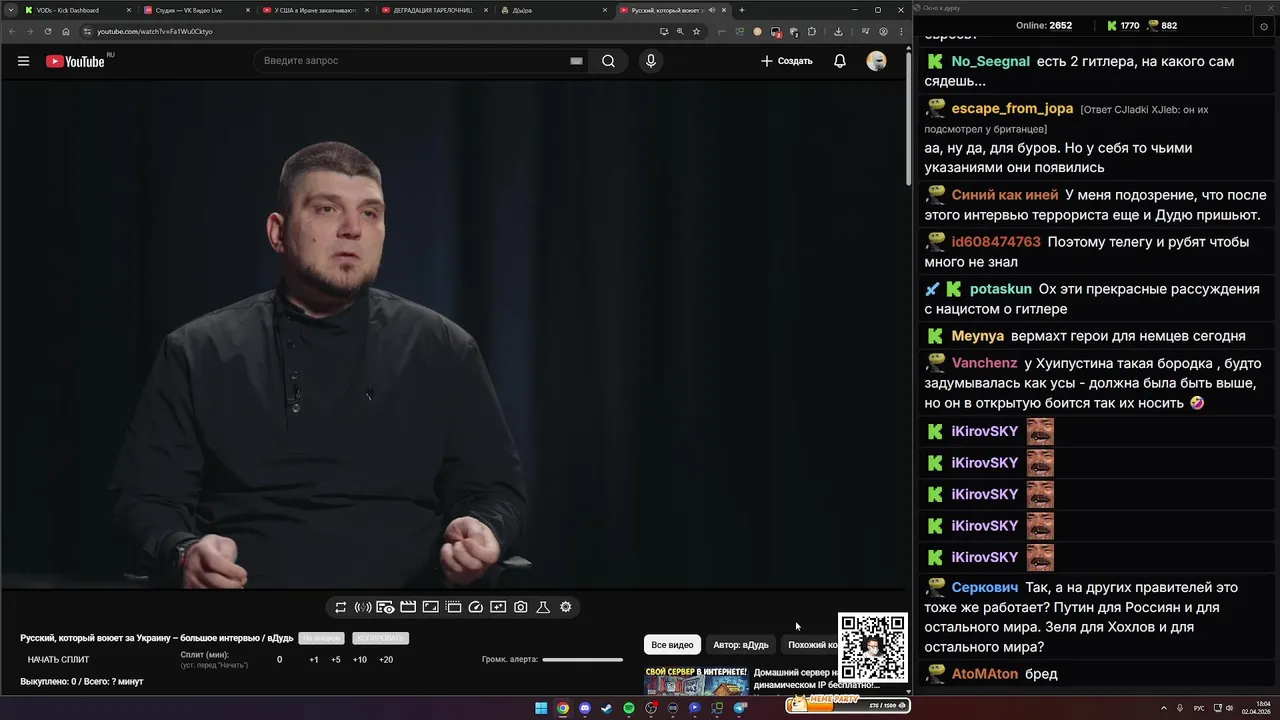Add +10 minutes to split
This screenshot has width=1280, height=720.
pos(360,660)
